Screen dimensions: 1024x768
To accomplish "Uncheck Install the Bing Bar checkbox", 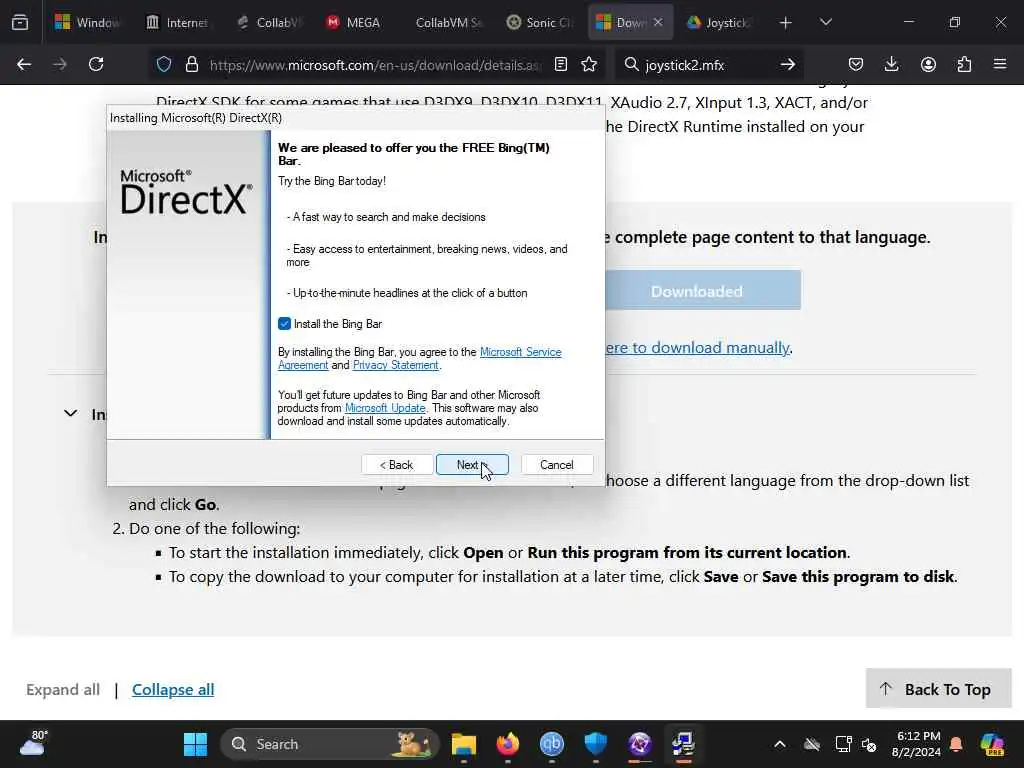I will click(284, 323).
